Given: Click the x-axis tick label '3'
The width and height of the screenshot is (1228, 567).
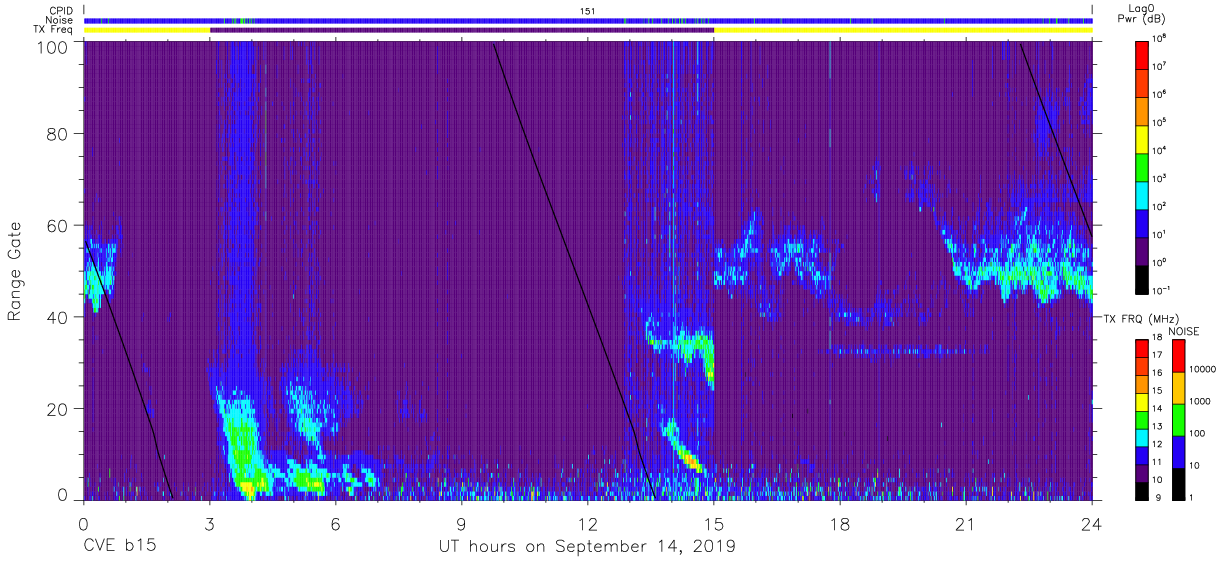Looking at the screenshot, I should 209,523.
